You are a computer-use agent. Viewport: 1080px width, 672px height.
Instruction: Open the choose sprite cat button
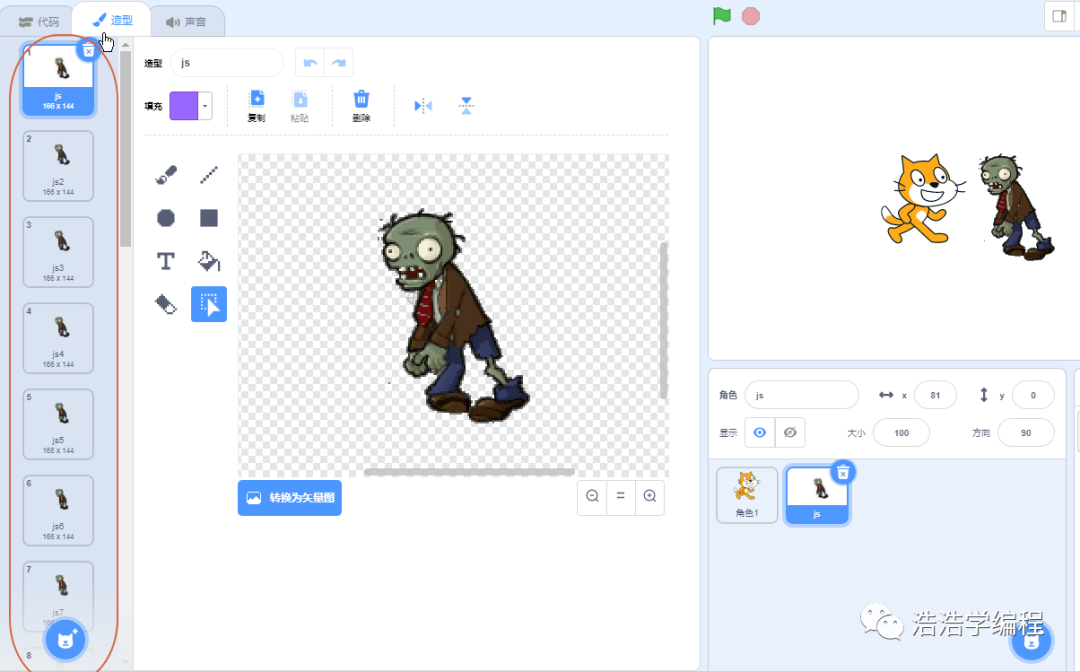tap(1031, 640)
